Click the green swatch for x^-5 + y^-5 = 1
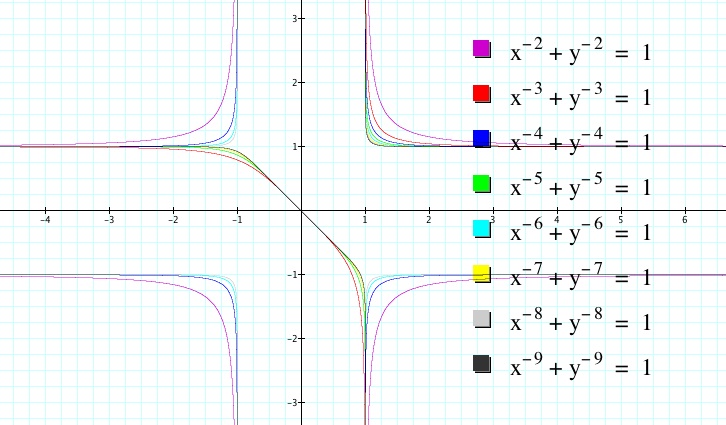Screen dimensions: 726x425 (x=482, y=184)
